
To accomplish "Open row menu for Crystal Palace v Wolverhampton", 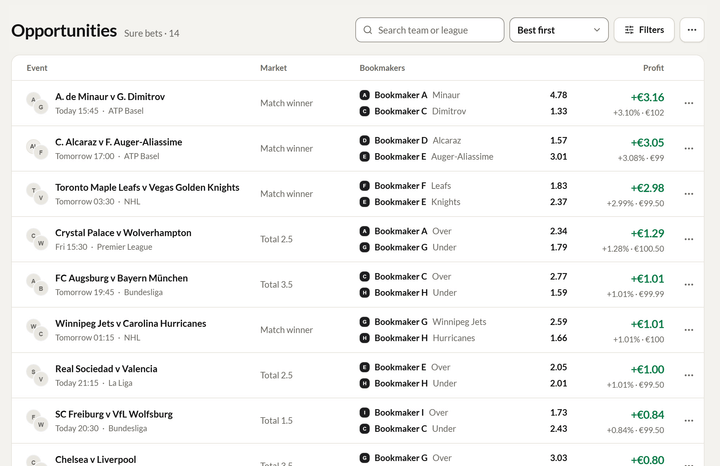I will (x=688, y=239).
